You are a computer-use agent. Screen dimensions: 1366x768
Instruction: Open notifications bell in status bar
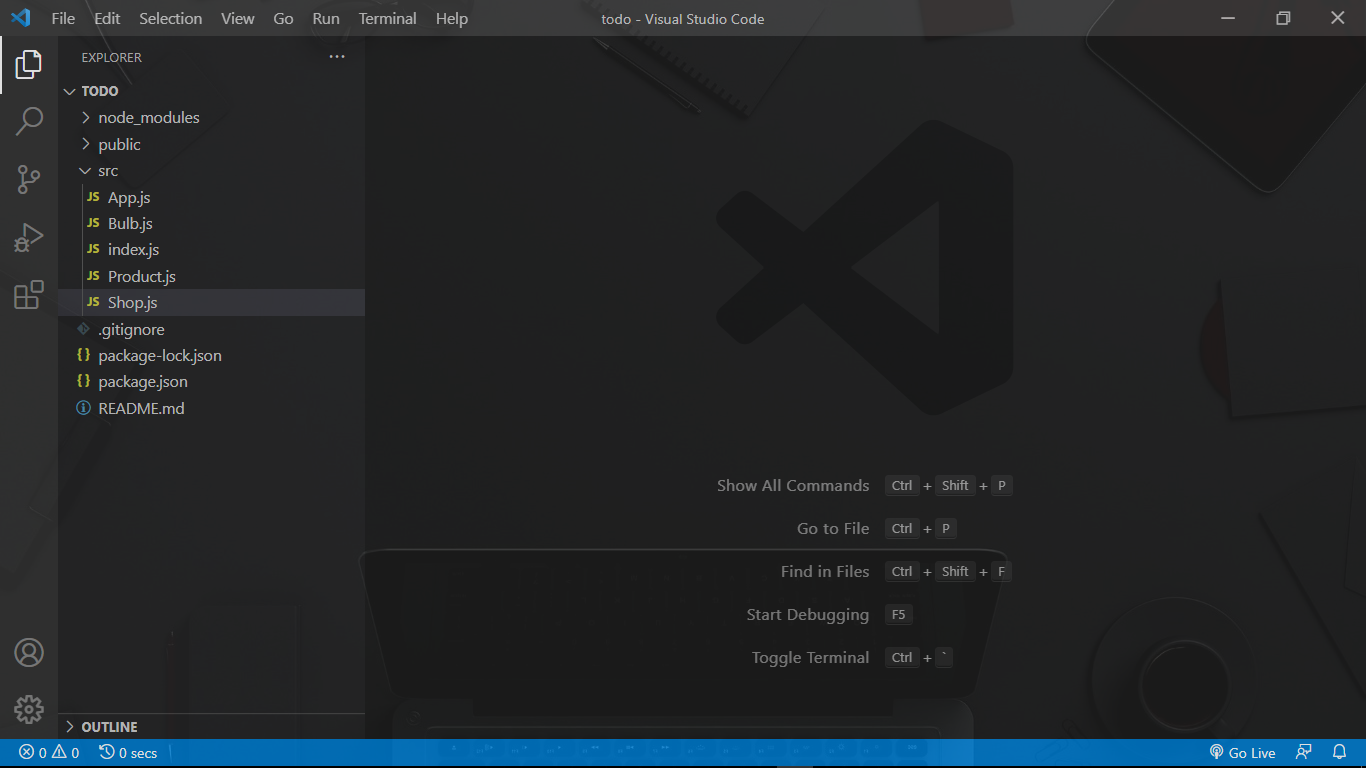(x=1340, y=752)
